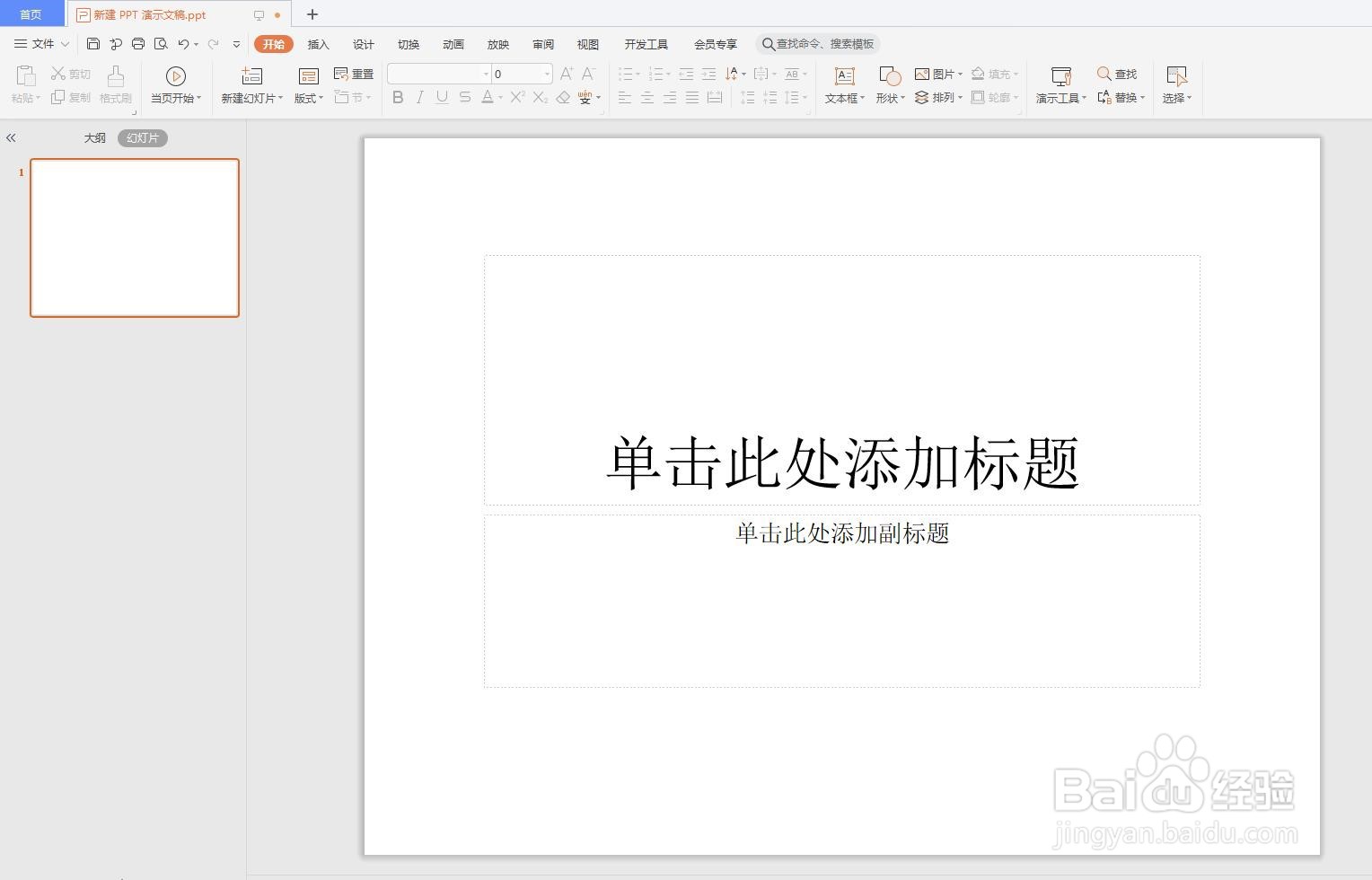Viewport: 1372px width, 880px height.
Task: Click the Paste clipboard icon
Action: pos(25,76)
